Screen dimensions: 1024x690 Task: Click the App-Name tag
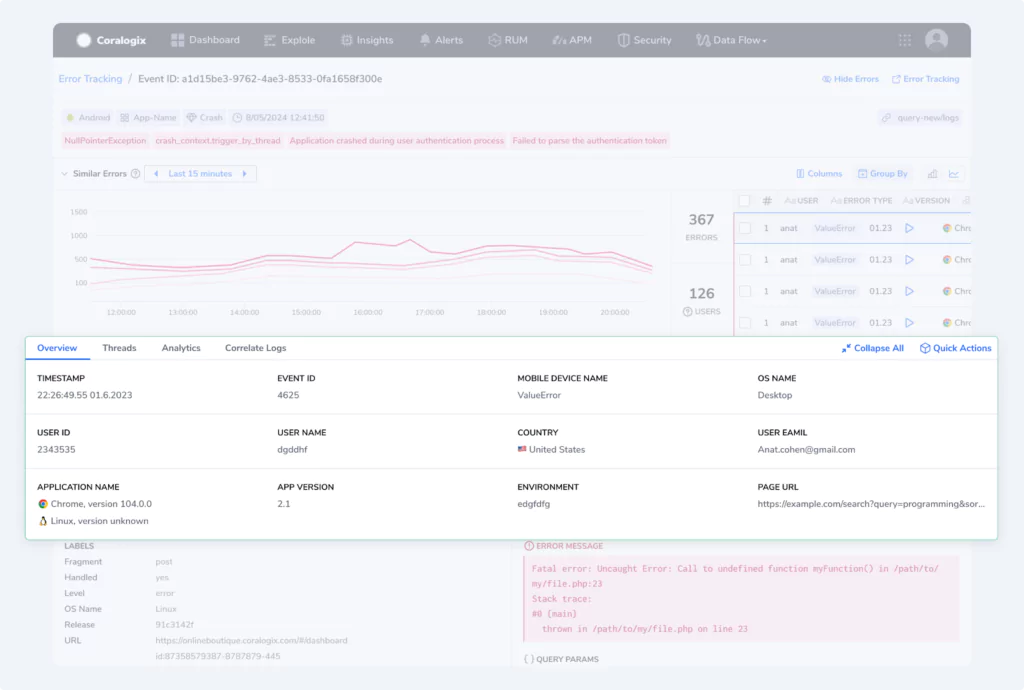[x=148, y=118]
